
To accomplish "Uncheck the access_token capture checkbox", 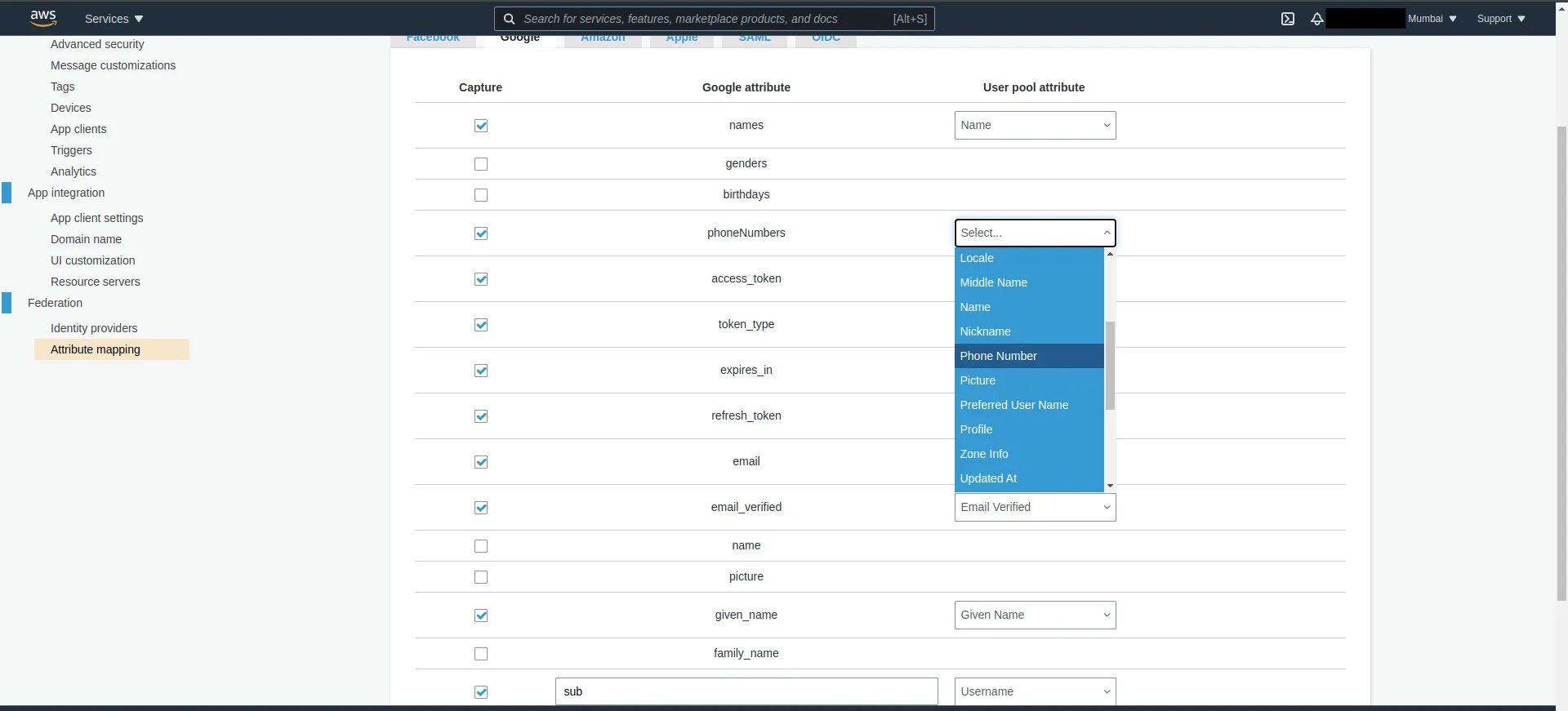I will coord(481,279).
